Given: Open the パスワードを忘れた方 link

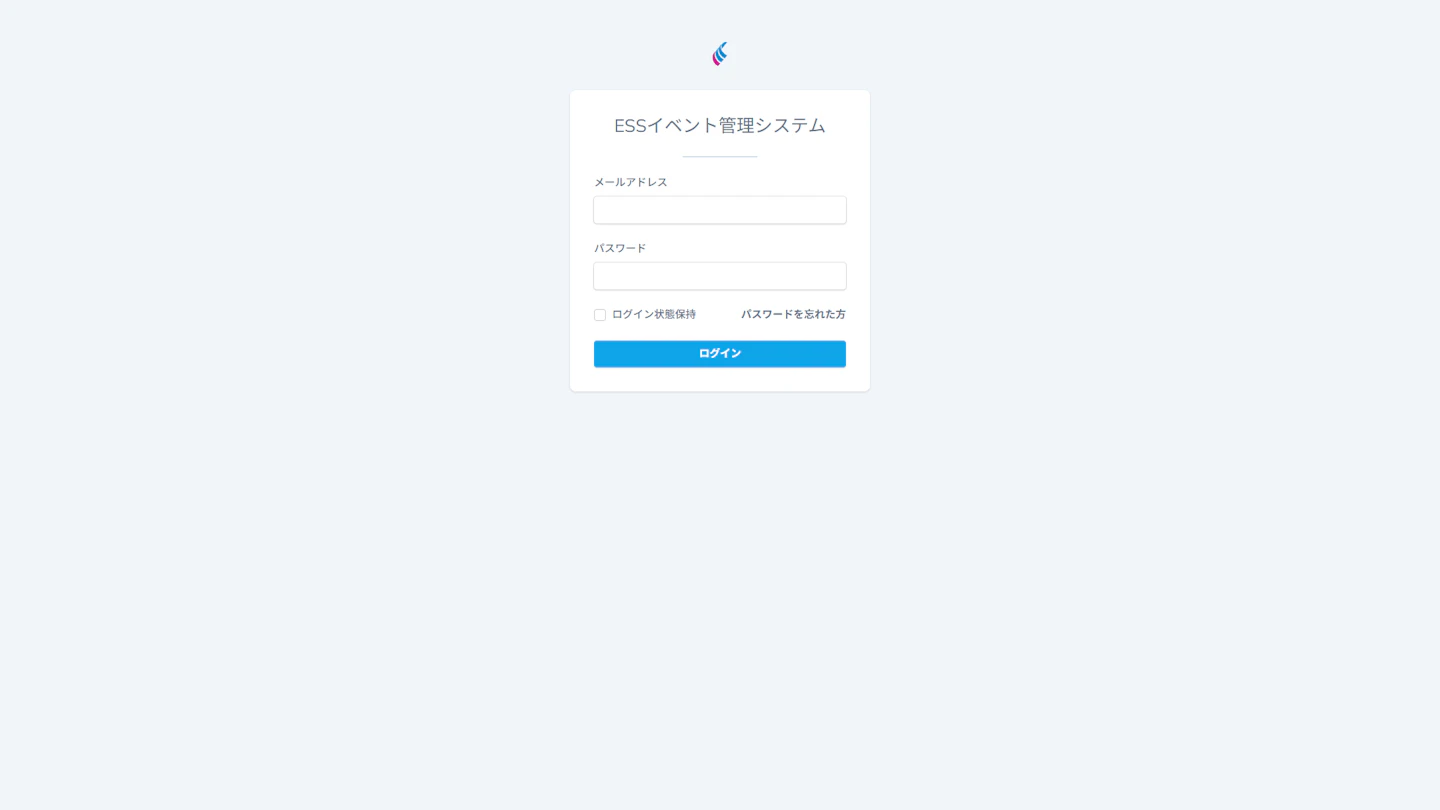Looking at the screenshot, I should coord(793,314).
